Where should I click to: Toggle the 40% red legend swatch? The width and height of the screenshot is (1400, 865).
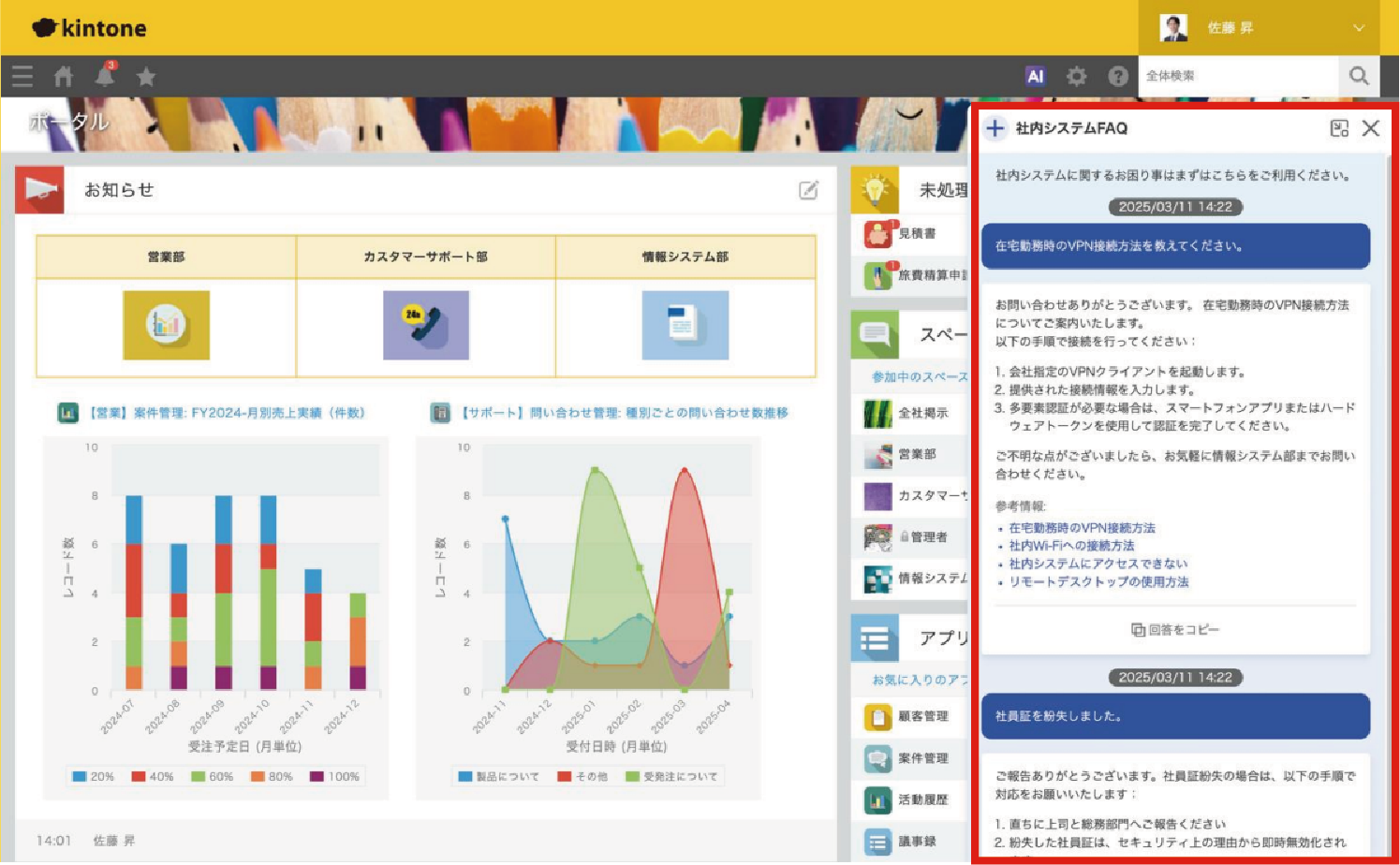click(x=139, y=777)
